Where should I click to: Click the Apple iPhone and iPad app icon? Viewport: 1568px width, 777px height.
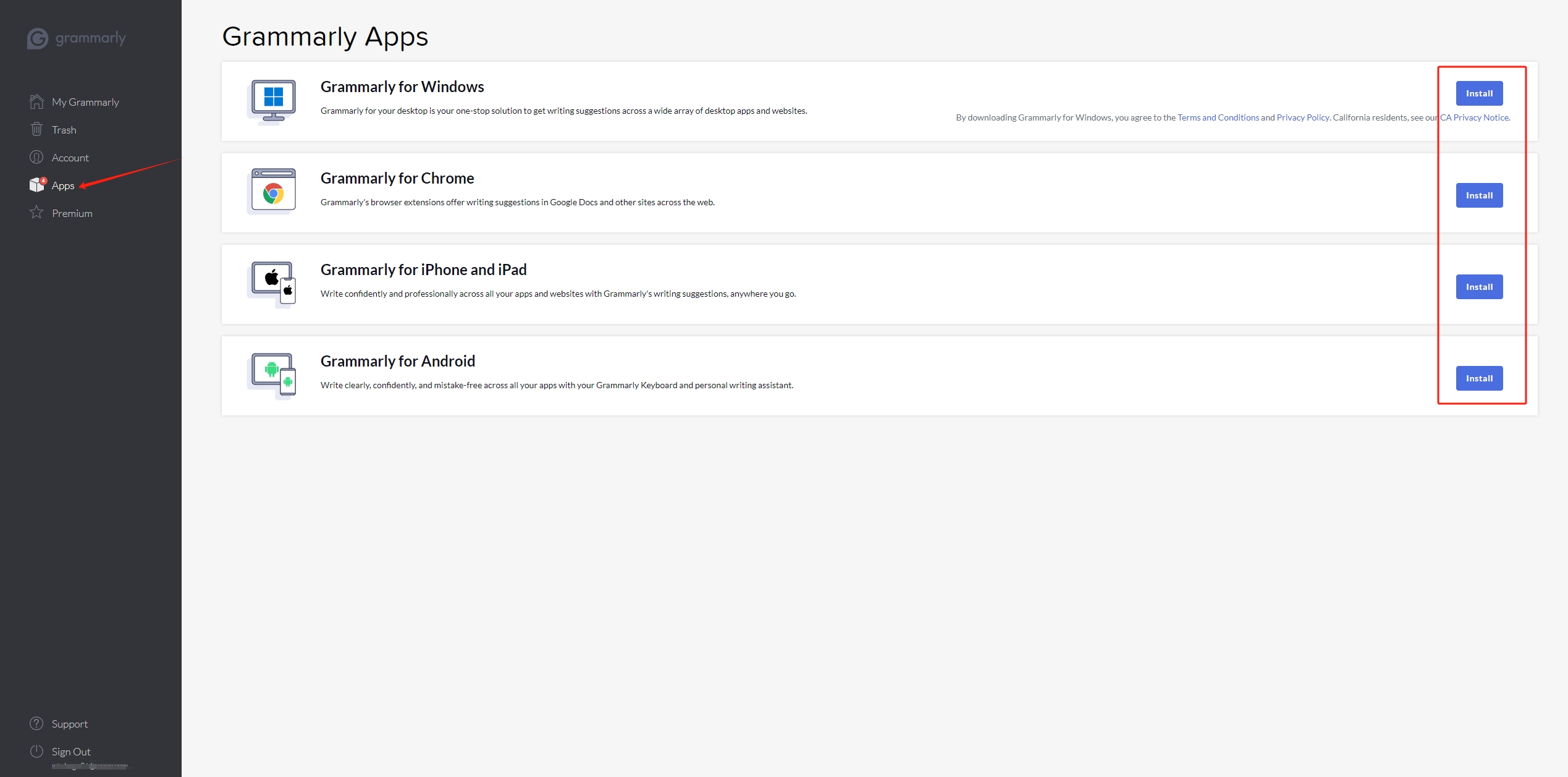[x=272, y=284]
